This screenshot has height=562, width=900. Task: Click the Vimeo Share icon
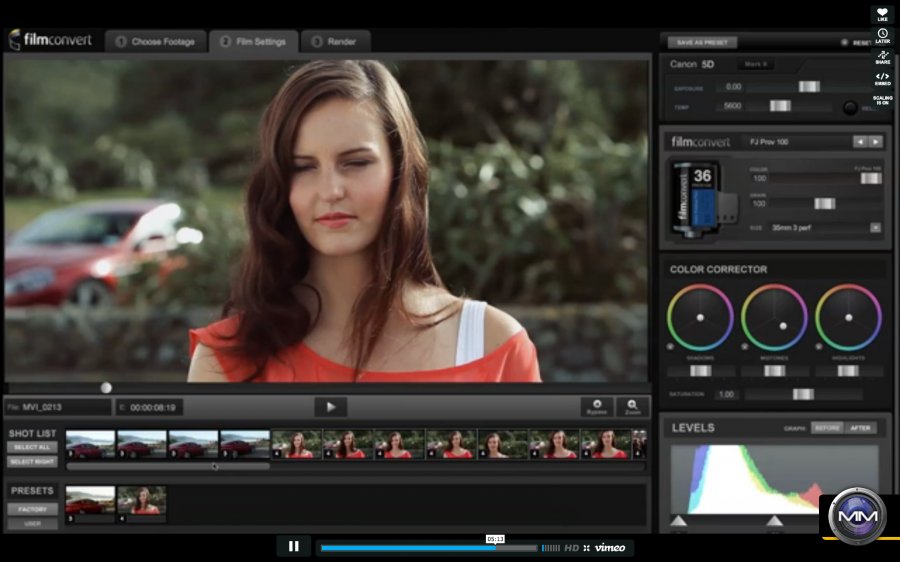point(882,57)
